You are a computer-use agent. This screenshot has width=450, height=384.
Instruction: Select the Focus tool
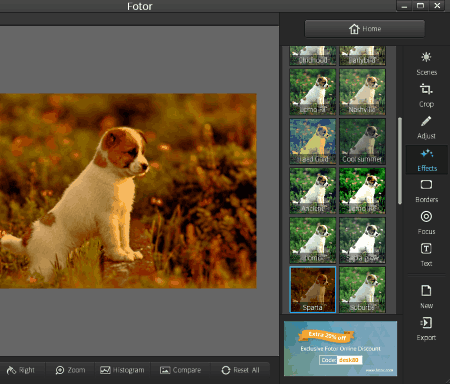pyautogui.click(x=426, y=223)
